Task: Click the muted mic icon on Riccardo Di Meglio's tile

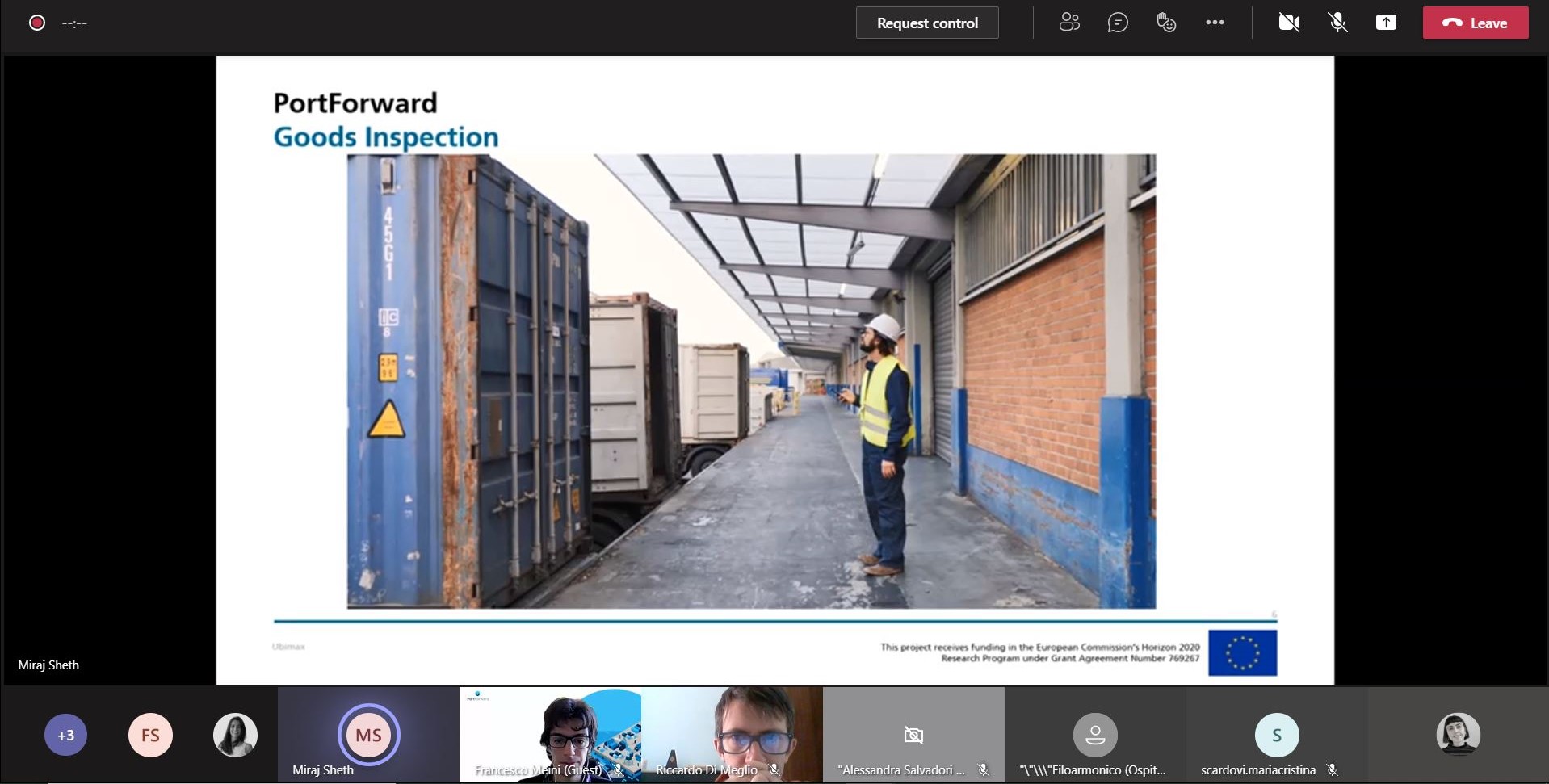Action: point(774,770)
